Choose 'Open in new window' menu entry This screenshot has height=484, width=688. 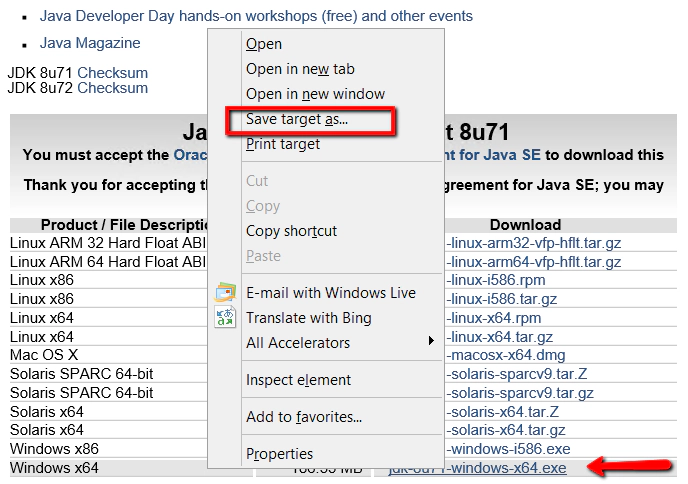(315, 94)
